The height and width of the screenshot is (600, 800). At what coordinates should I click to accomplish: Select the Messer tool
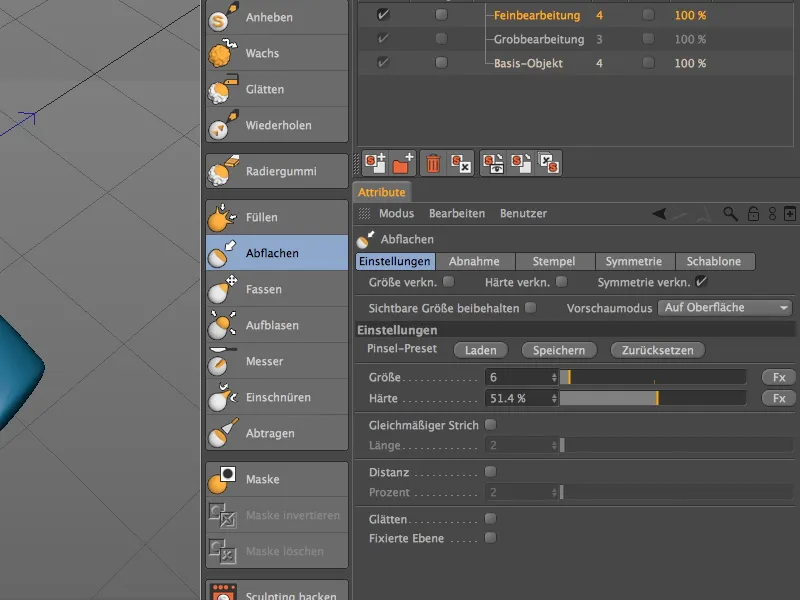[x=277, y=361]
